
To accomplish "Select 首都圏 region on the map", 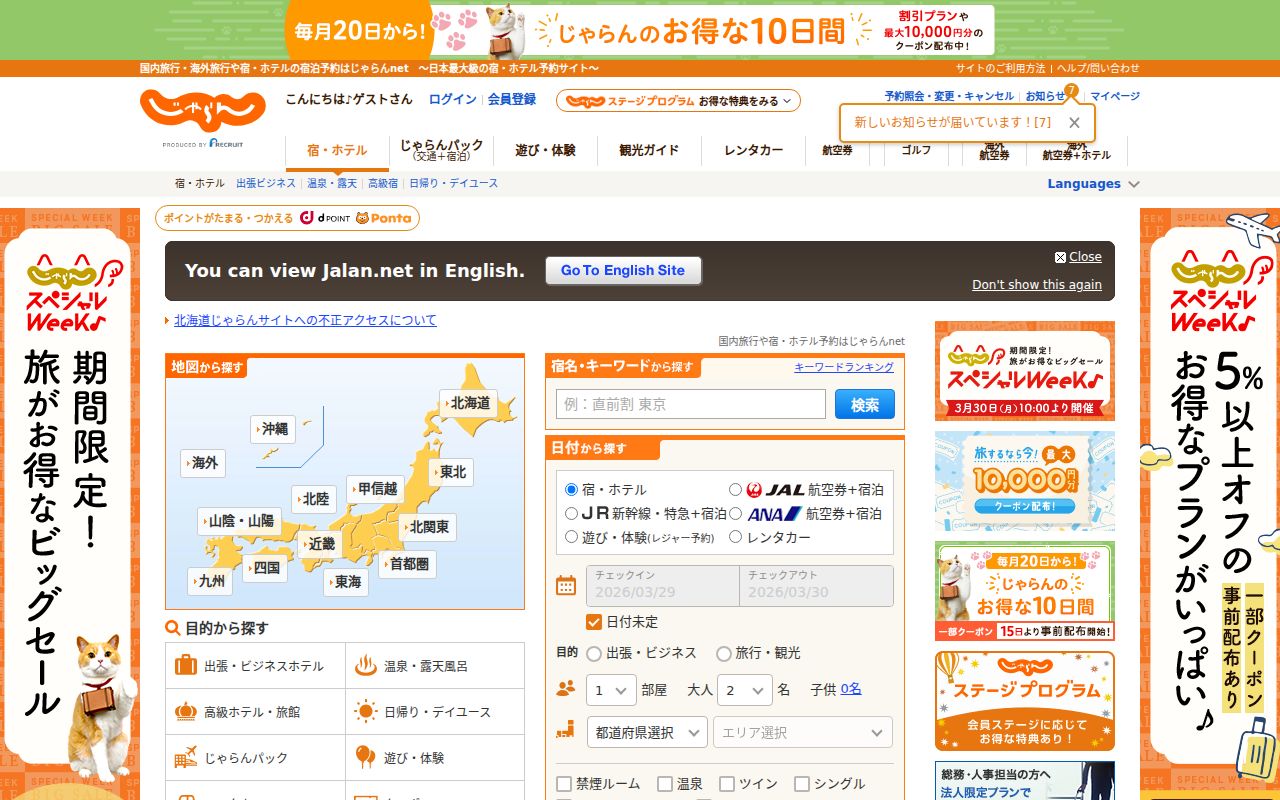I will [407, 564].
